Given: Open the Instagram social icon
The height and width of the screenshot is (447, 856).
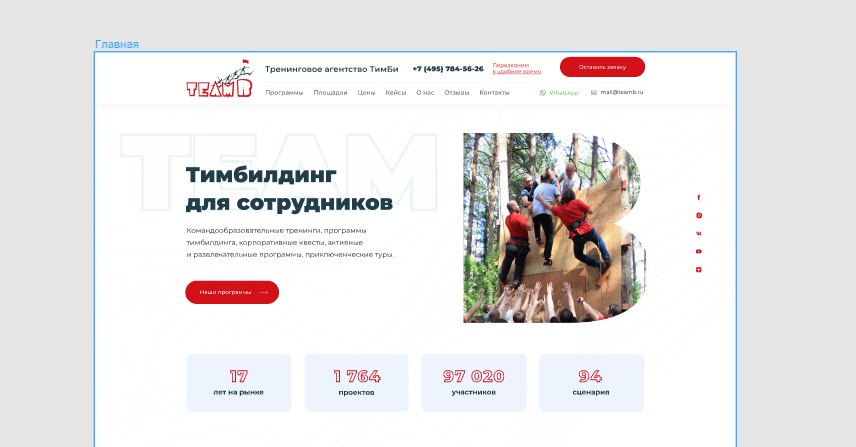Looking at the screenshot, I should tap(699, 216).
